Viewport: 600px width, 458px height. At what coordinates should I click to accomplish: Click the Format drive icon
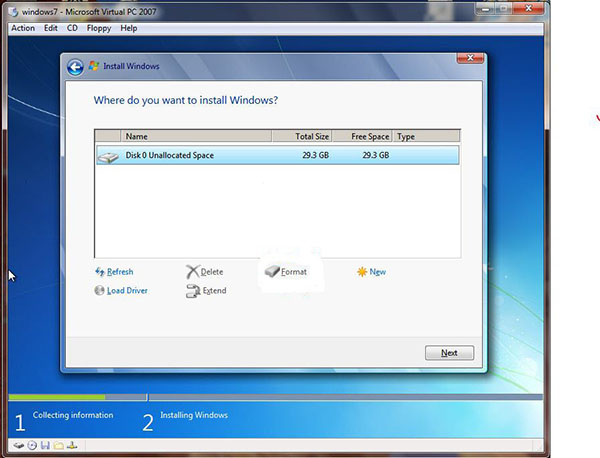pyautogui.click(x=272, y=271)
